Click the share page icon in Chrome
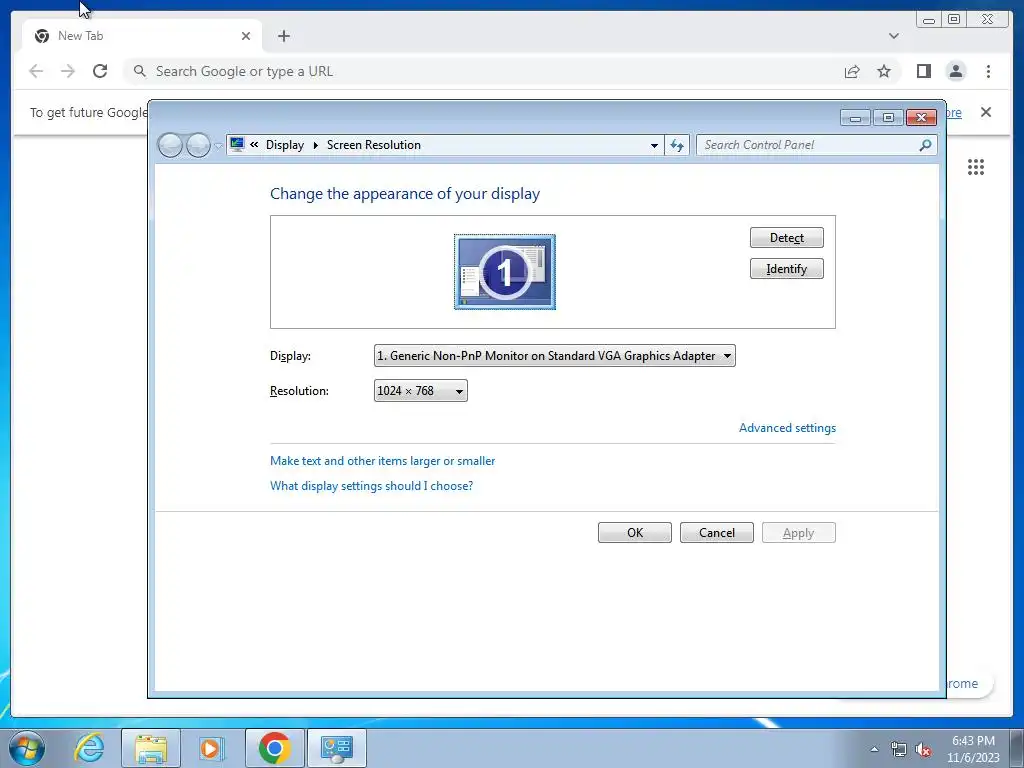Screen dimensions: 1024x768 [852, 71]
